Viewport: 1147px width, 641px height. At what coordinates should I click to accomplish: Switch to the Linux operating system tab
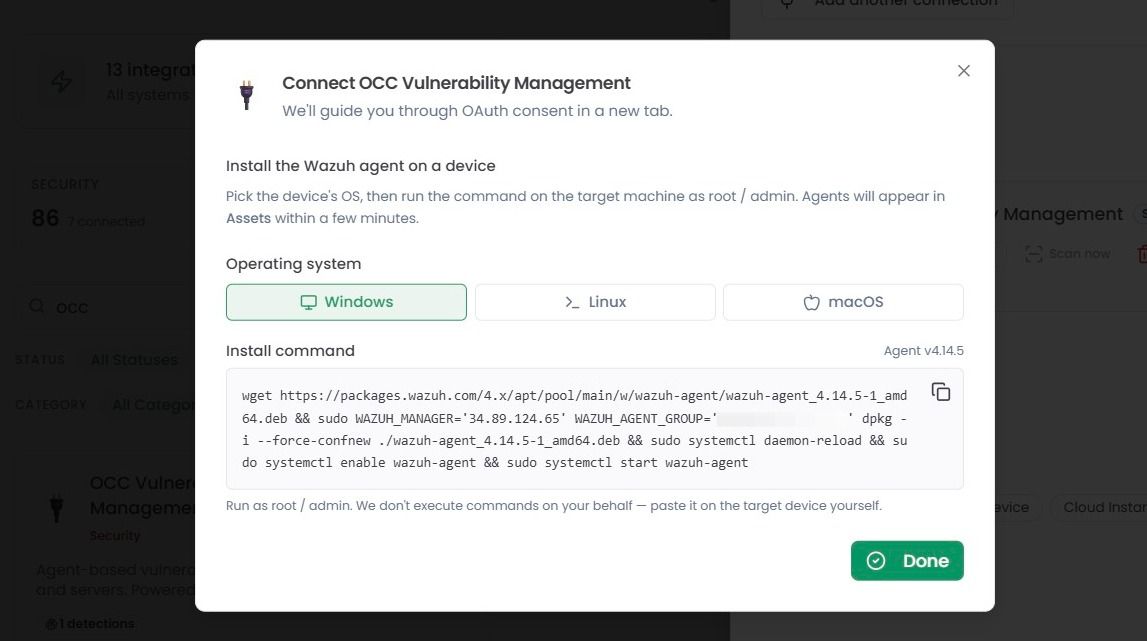pos(595,302)
